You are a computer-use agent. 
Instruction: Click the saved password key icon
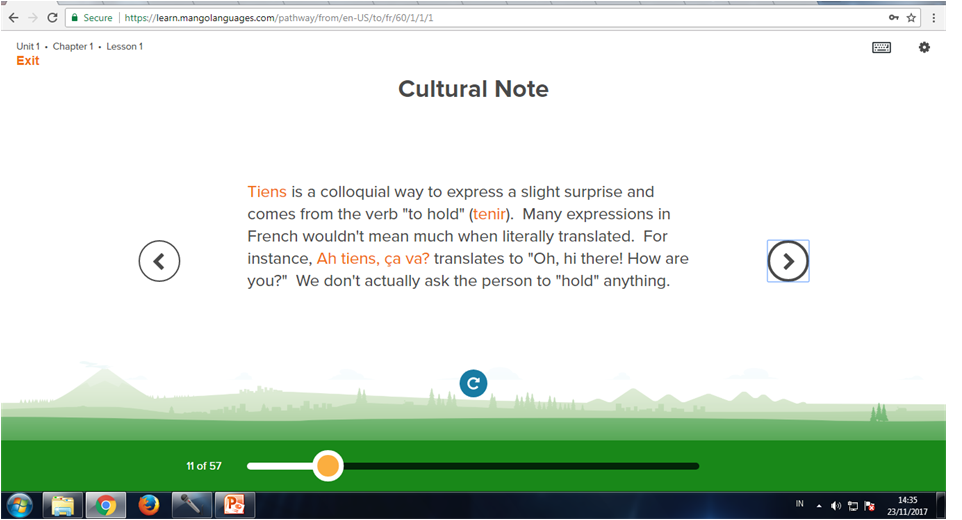pos(893,18)
